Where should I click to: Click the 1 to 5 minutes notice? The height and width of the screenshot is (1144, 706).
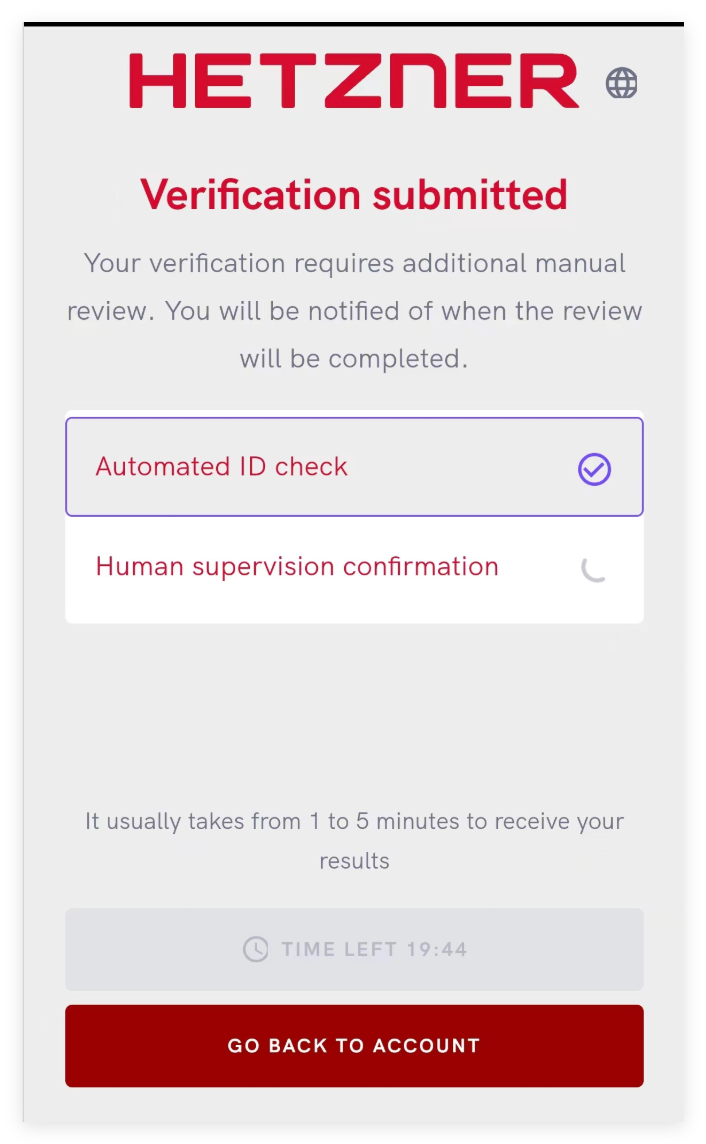(354, 822)
